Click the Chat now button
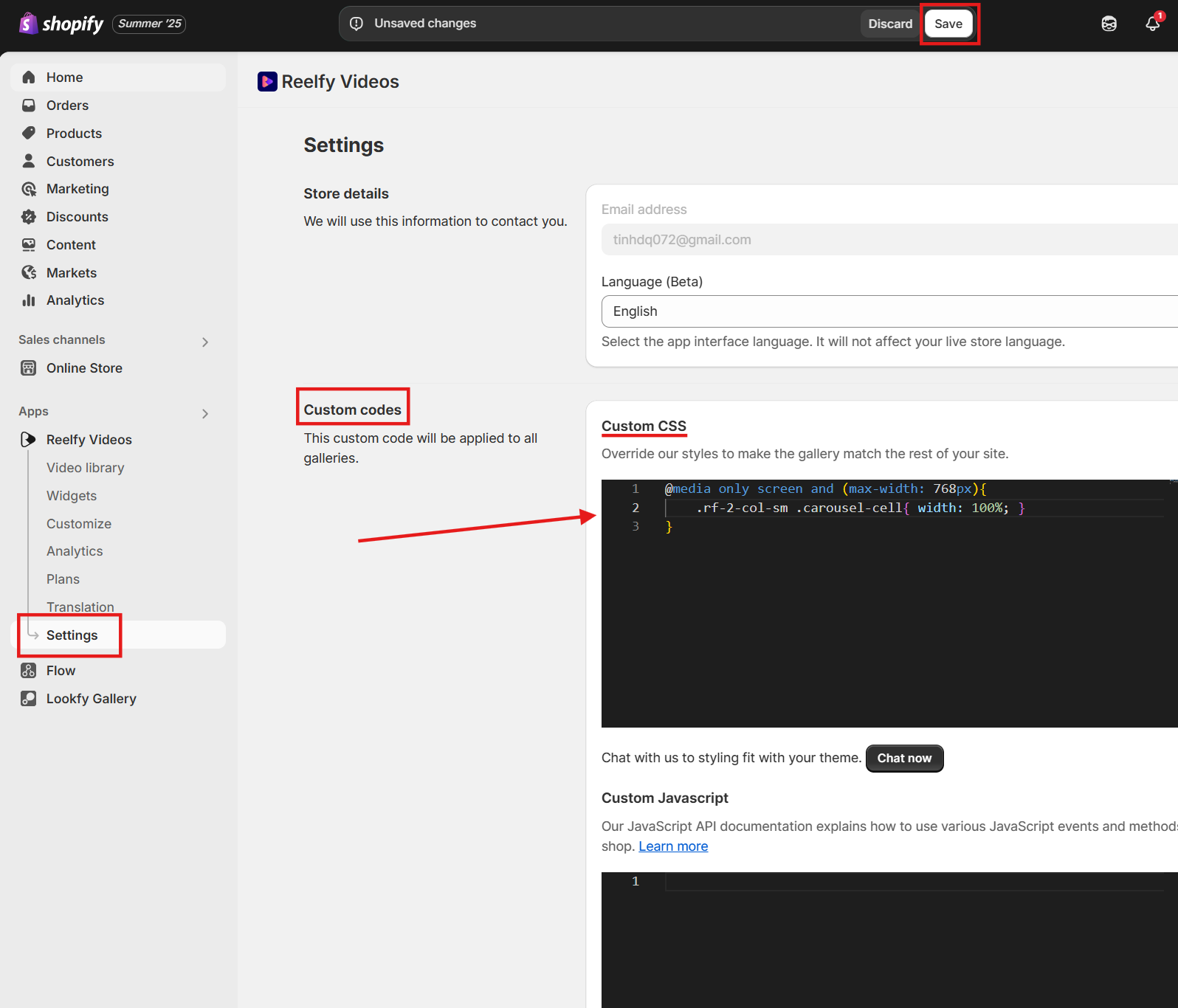This screenshot has width=1178, height=1008. (904, 759)
